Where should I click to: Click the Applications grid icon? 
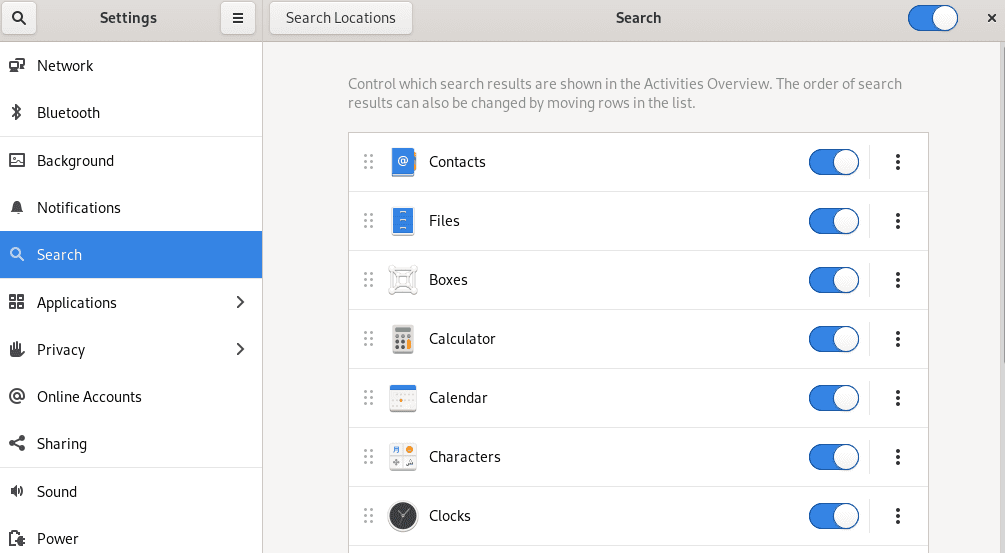coord(17,302)
